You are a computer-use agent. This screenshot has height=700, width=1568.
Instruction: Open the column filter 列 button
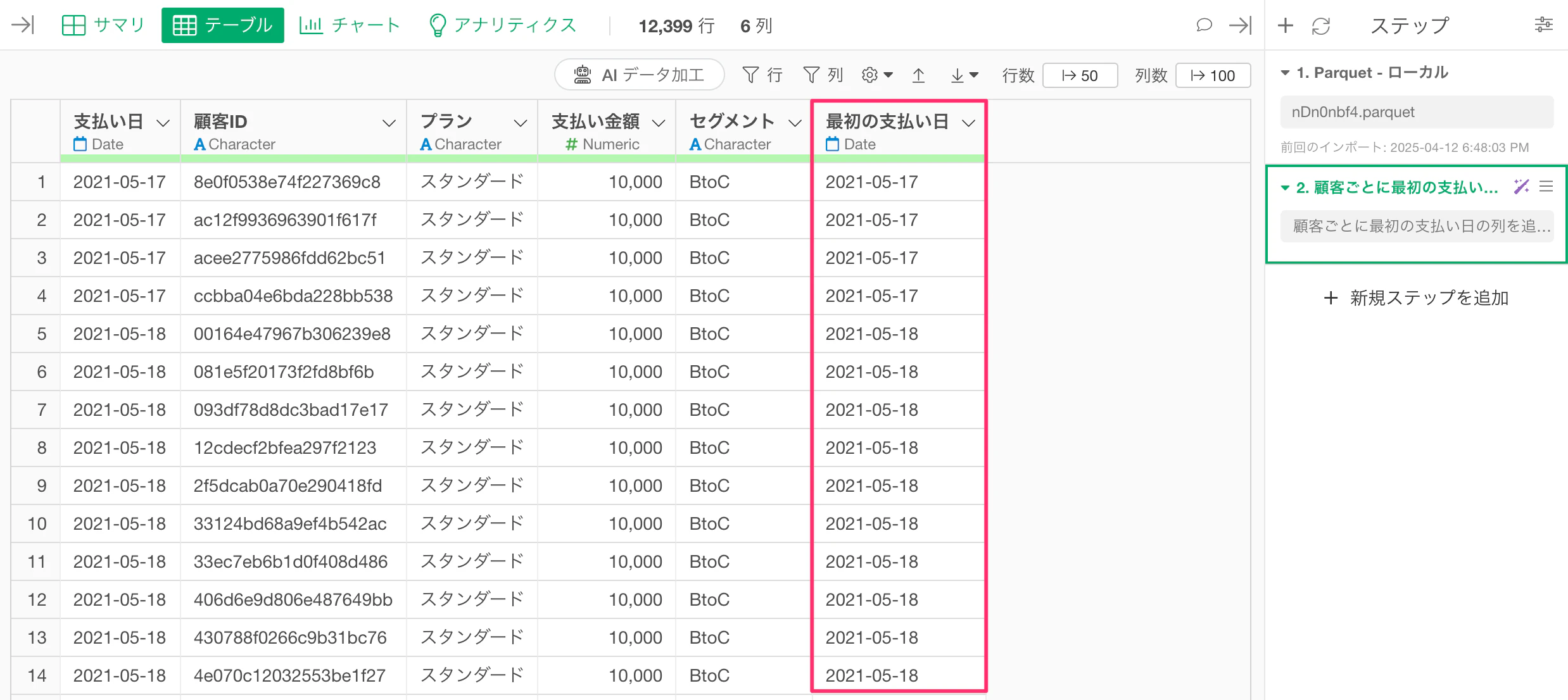(823, 75)
